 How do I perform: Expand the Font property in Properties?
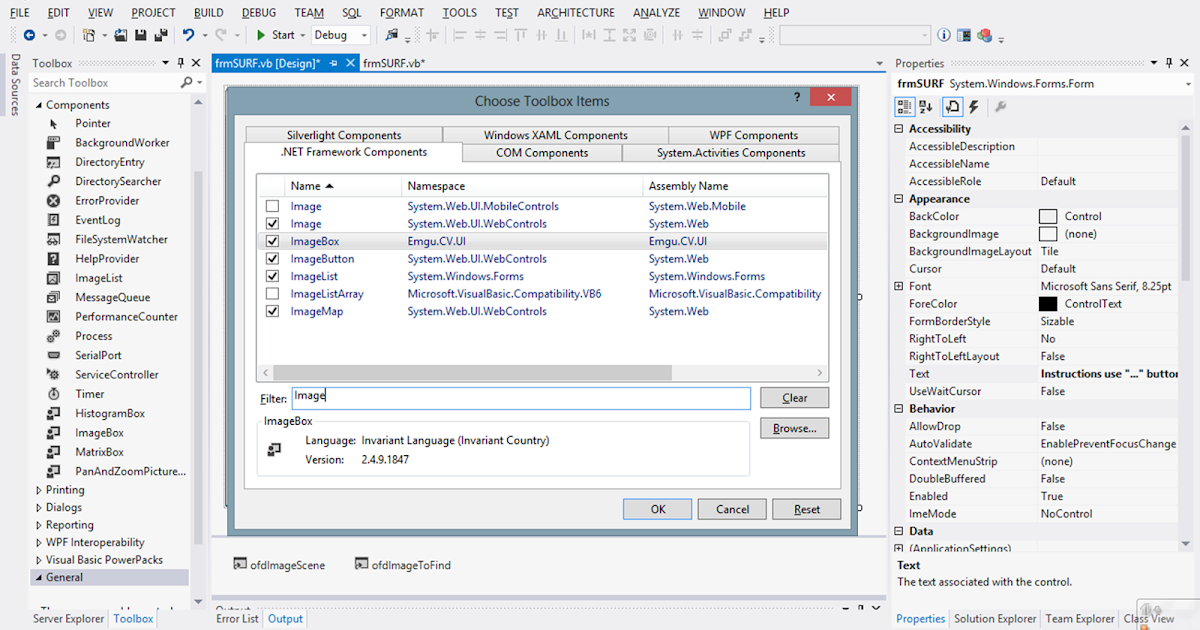pos(899,286)
